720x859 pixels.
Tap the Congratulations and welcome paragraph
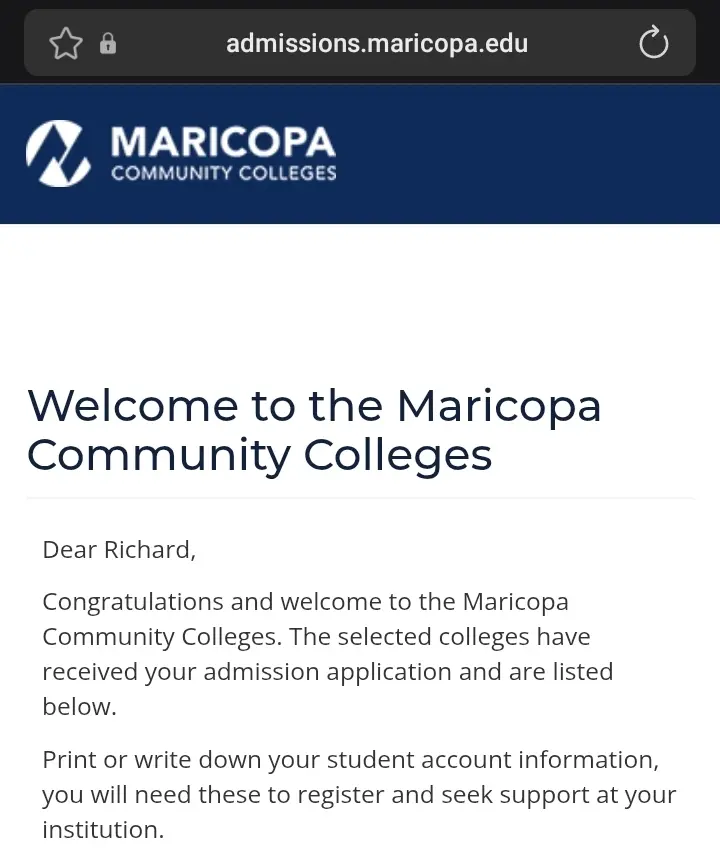click(328, 654)
